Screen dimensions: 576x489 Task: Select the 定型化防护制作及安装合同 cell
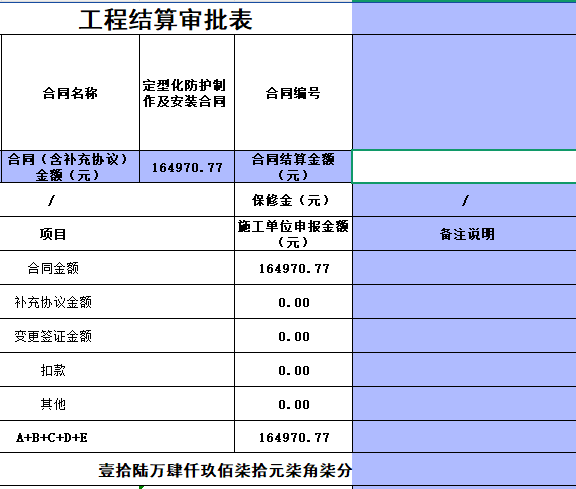[187, 93]
